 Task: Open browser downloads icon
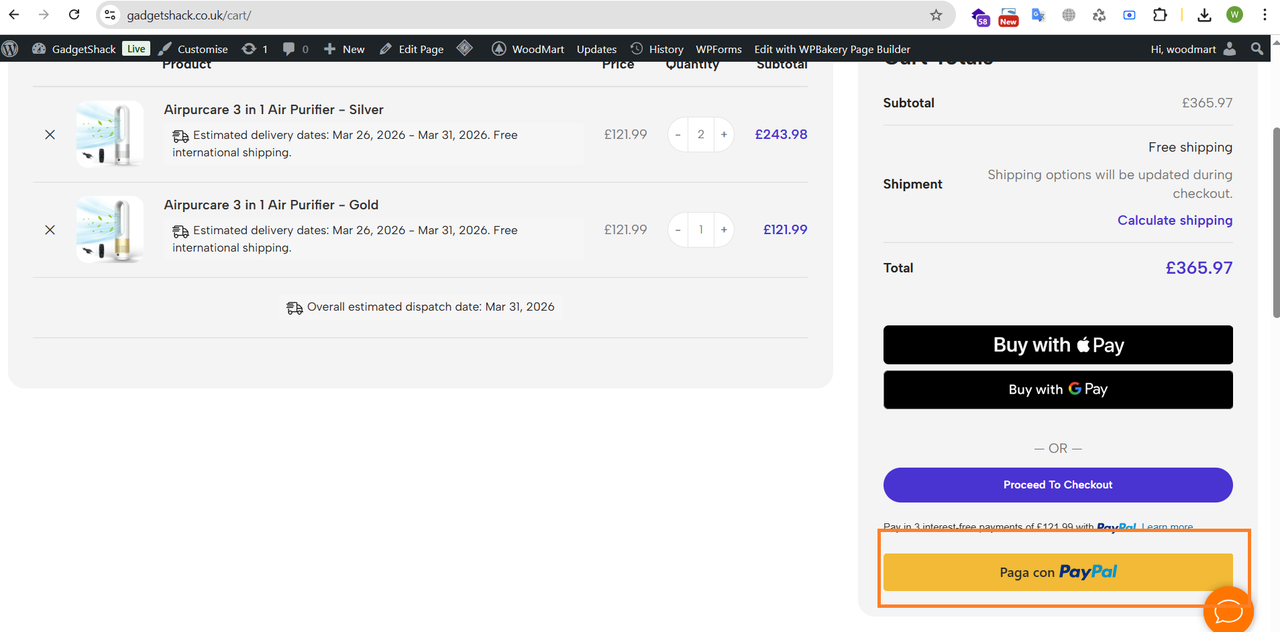[1204, 15]
